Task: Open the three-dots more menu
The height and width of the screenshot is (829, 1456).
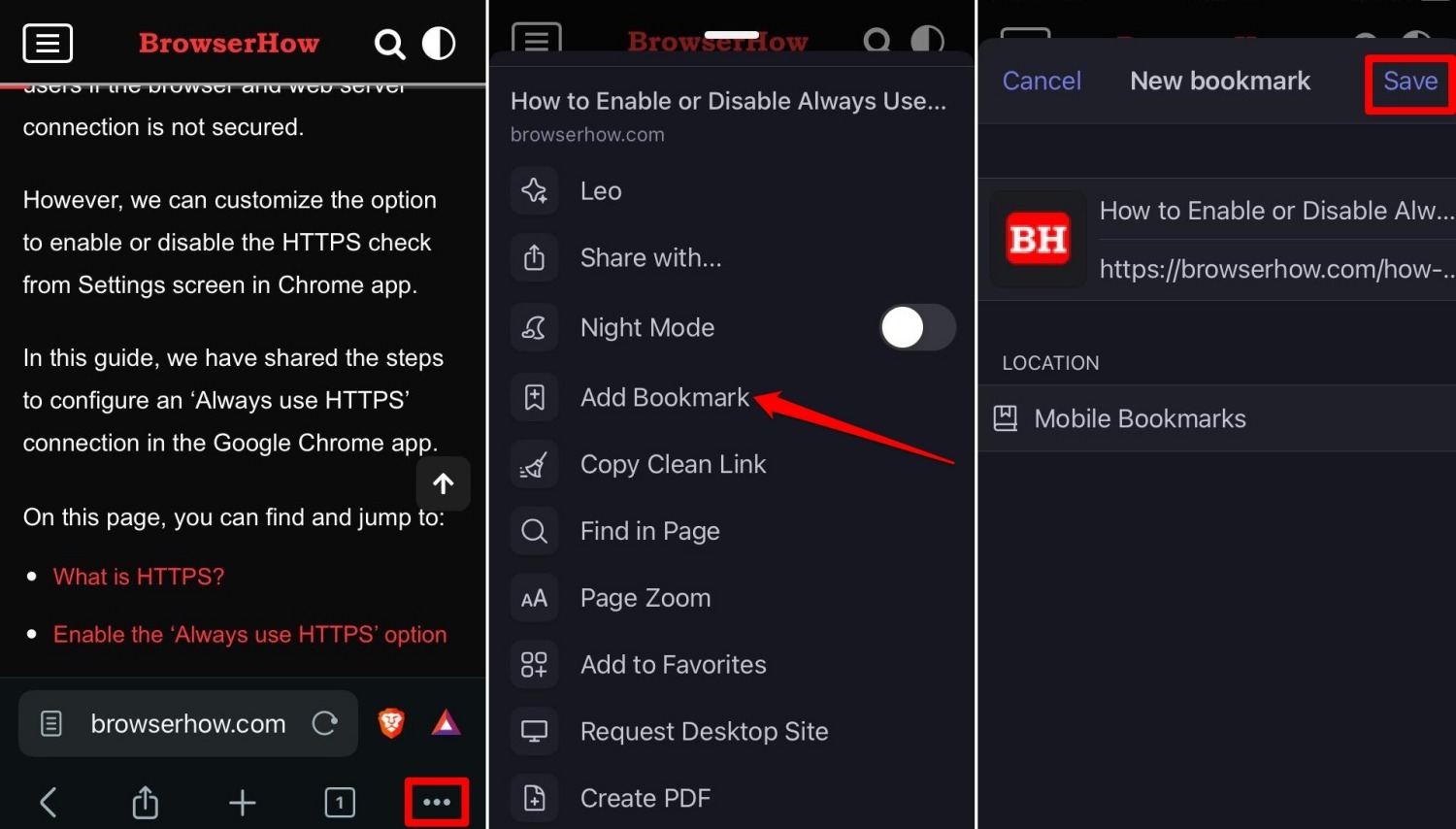Action: point(437,802)
